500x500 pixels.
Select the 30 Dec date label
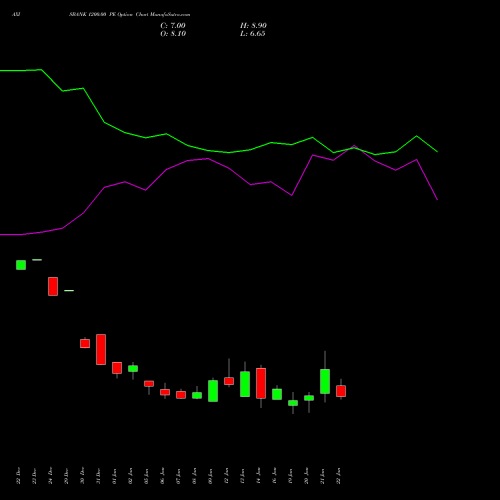click(x=82, y=476)
